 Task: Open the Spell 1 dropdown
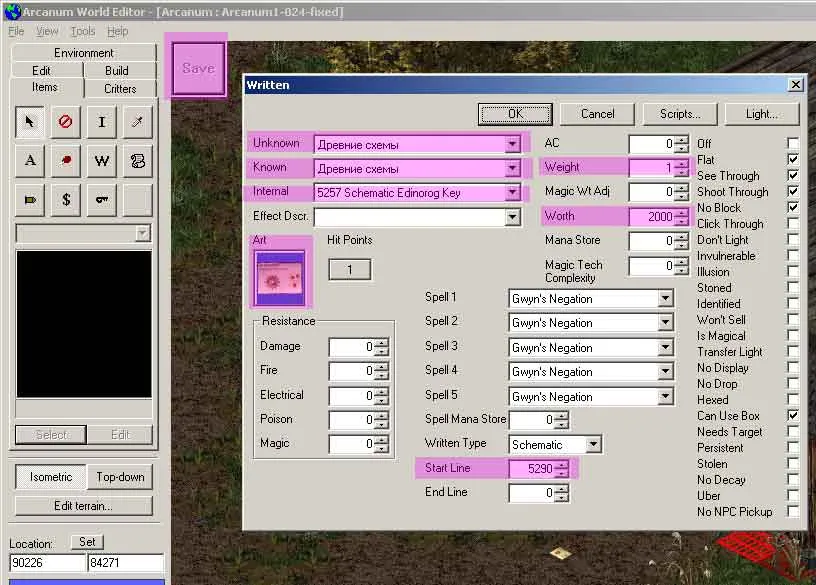(665, 298)
